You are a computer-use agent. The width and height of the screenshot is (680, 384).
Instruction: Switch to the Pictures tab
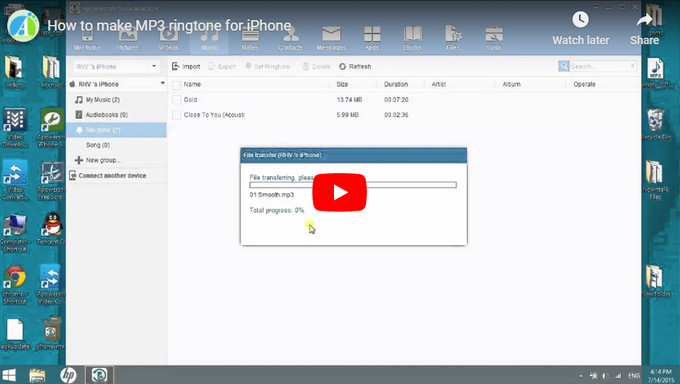(x=128, y=39)
